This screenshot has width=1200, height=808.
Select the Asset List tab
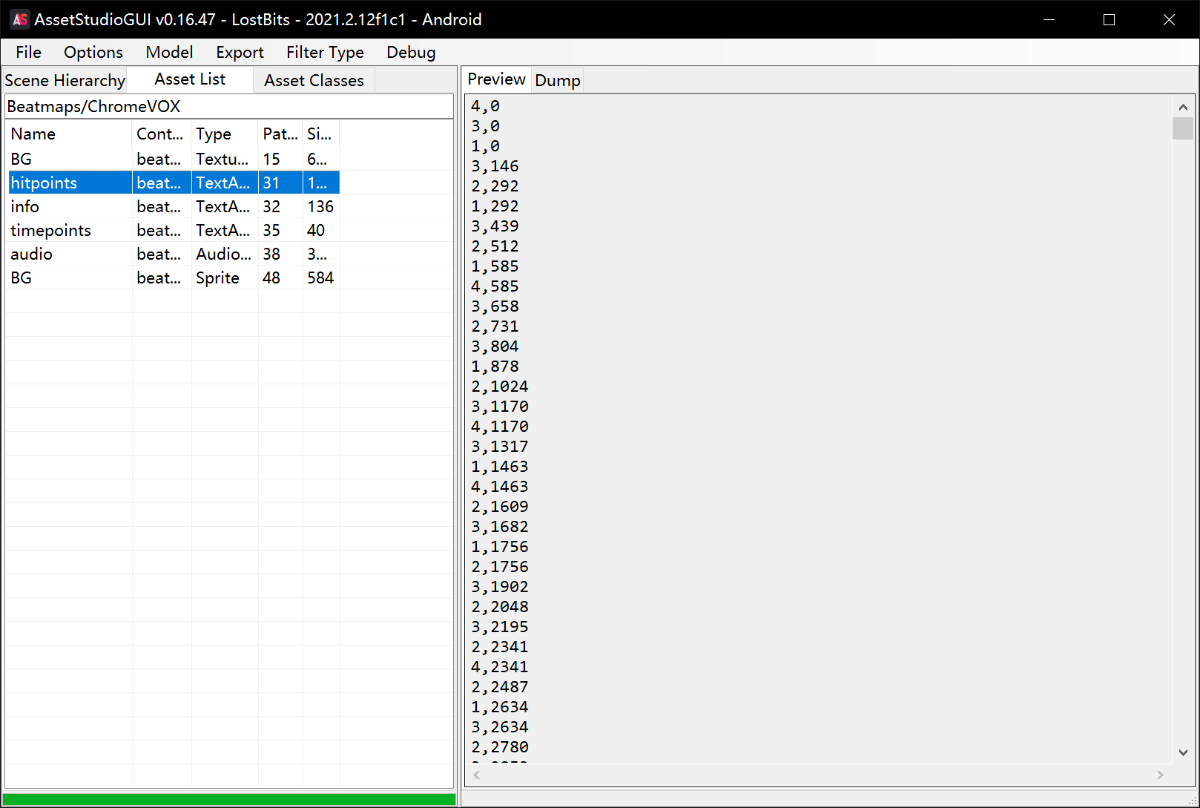pyautogui.click(x=190, y=79)
